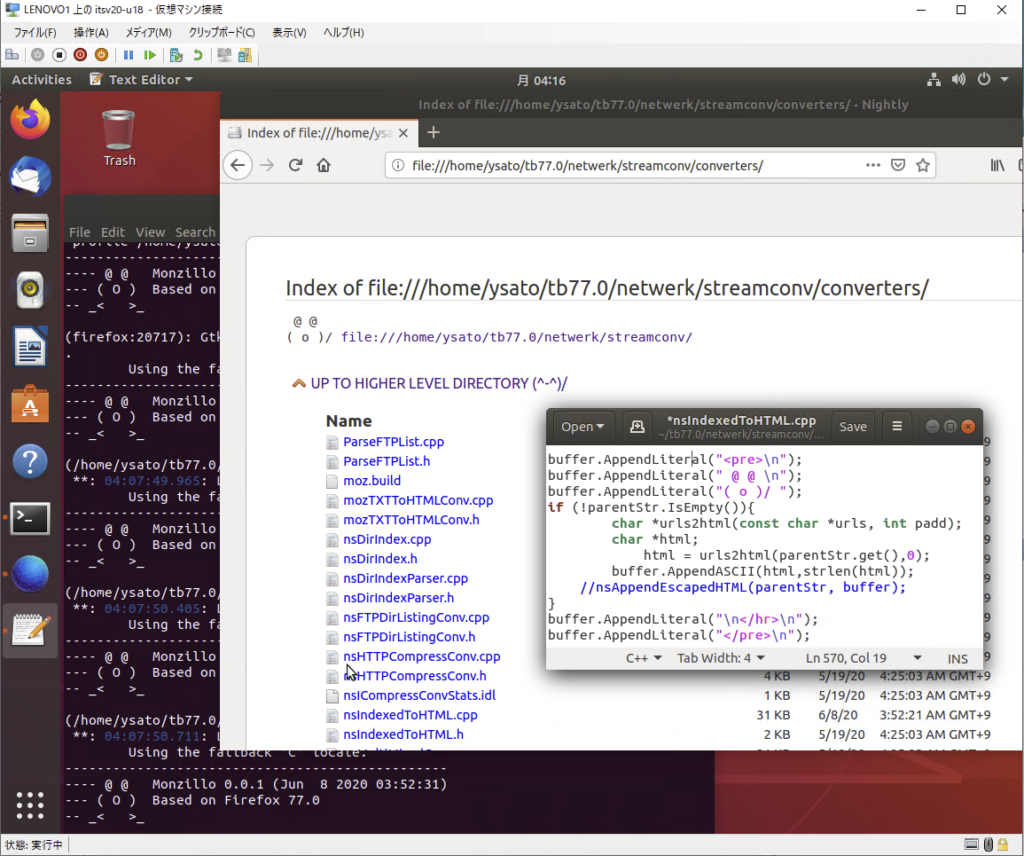Image resolution: width=1024 pixels, height=856 pixels.
Task: Open new document icon in Text Editor
Action: pyautogui.click(x=637, y=426)
